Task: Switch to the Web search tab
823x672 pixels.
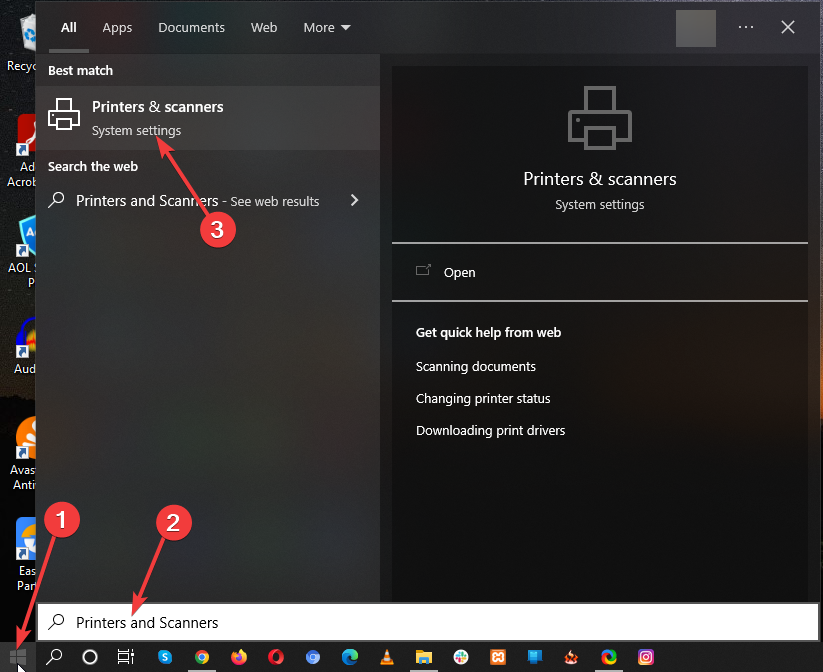Action: (x=264, y=27)
